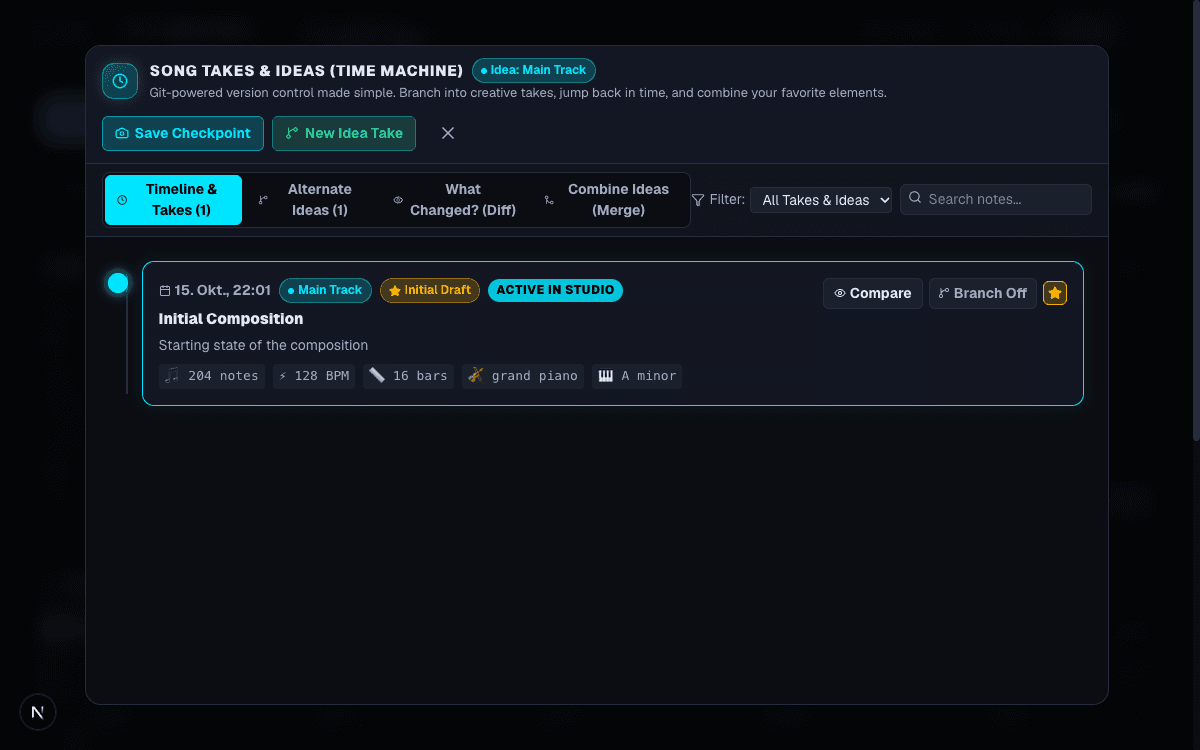Focus the Search notes field
This screenshot has height=750, width=1200.
click(996, 199)
